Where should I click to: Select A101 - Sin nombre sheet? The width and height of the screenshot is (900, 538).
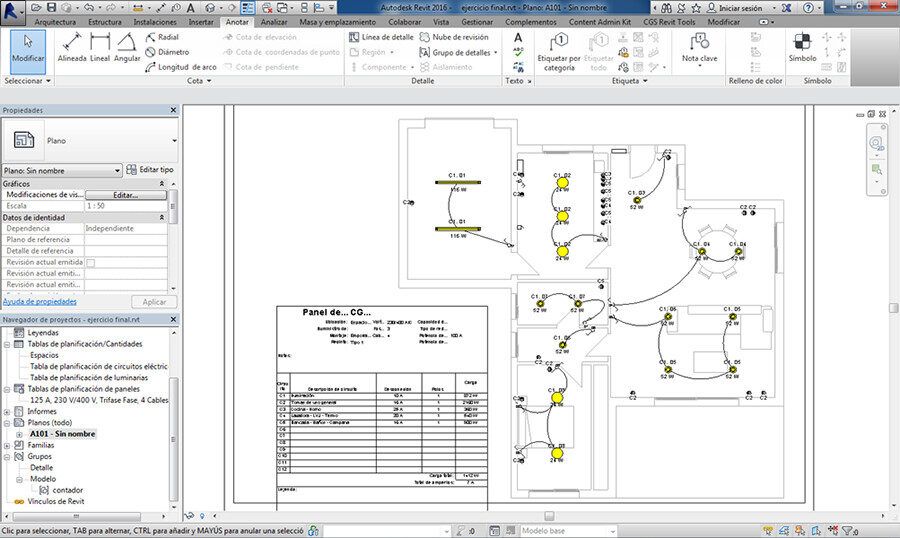tap(62, 434)
